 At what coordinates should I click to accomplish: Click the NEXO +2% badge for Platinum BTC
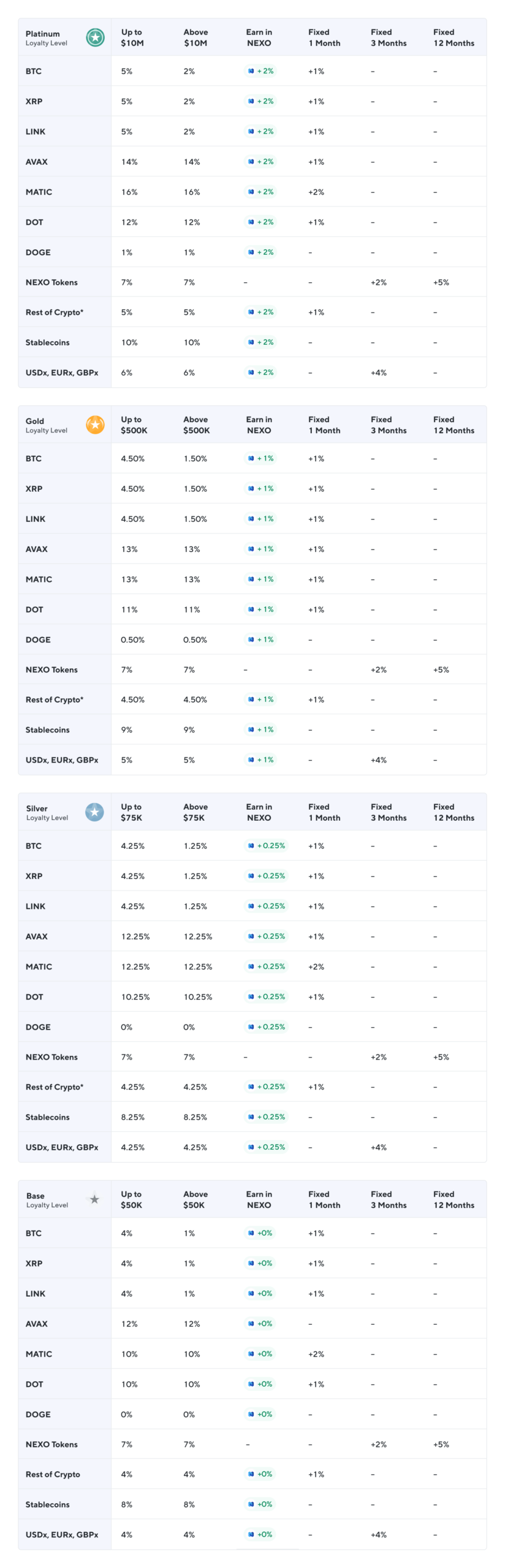coord(260,71)
